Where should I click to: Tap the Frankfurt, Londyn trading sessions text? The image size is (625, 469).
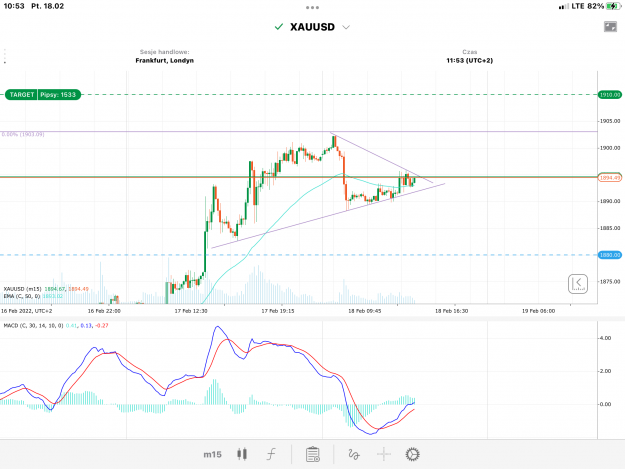tap(165, 61)
